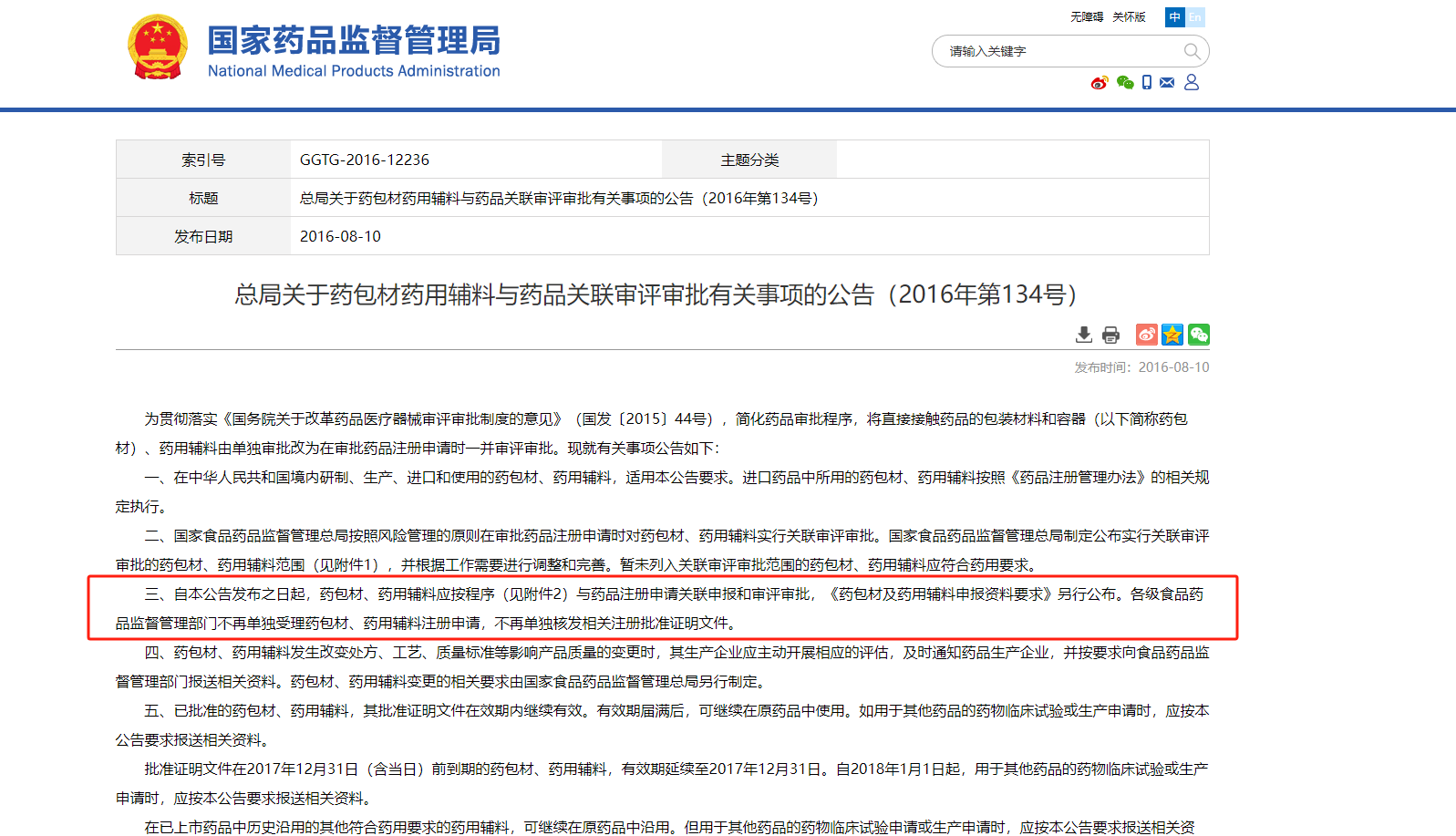Click the magnifier search icon

pyautogui.click(x=1192, y=51)
